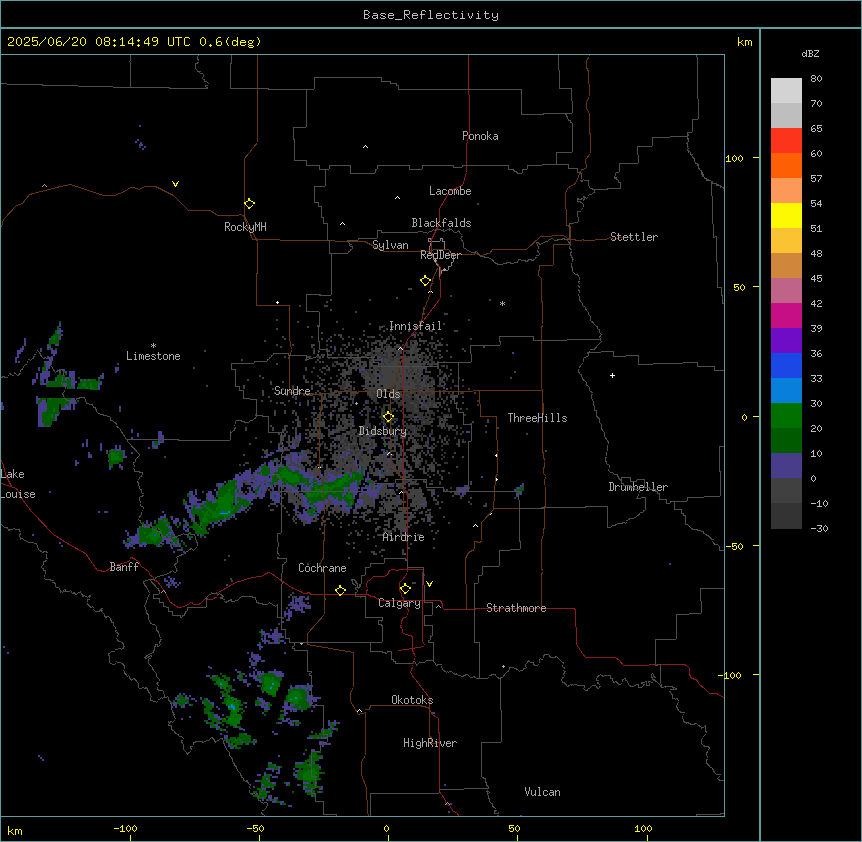The width and height of the screenshot is (862, 842).
Task: Click the Stettler label
Action: tap(634, 237)
